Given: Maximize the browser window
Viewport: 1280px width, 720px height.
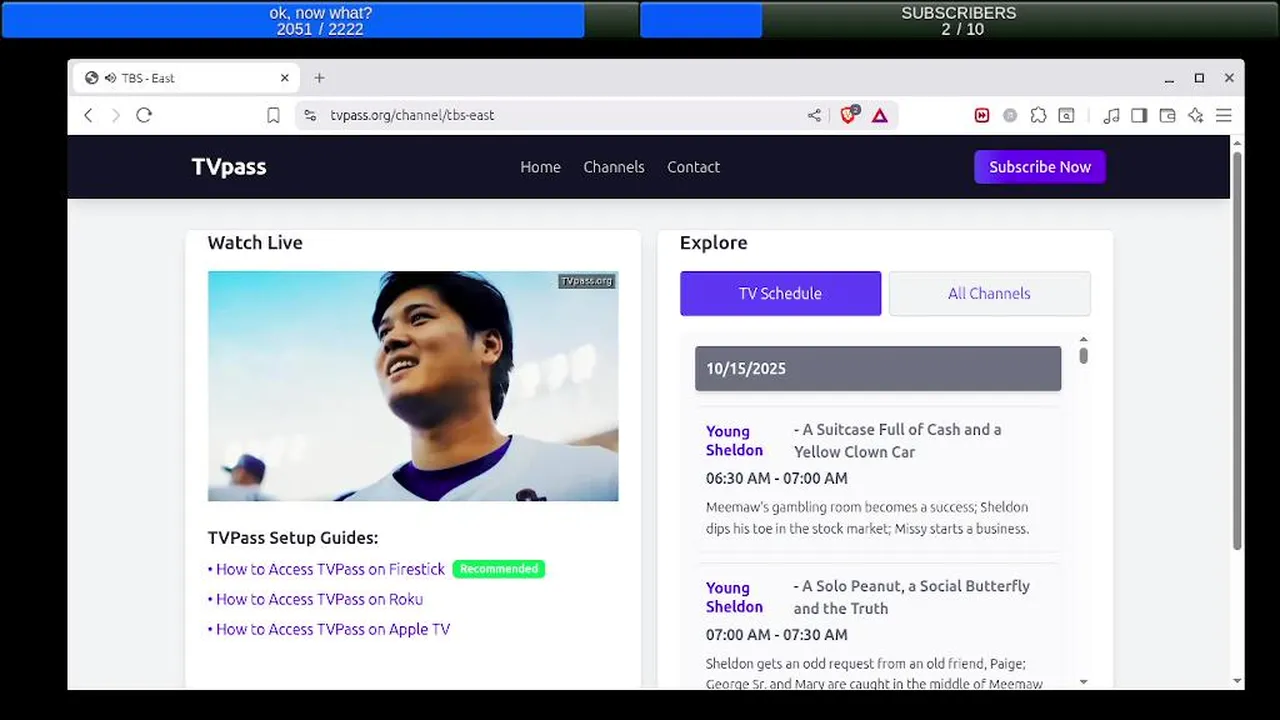Looking at the screenshot, I should (1199, 78).
